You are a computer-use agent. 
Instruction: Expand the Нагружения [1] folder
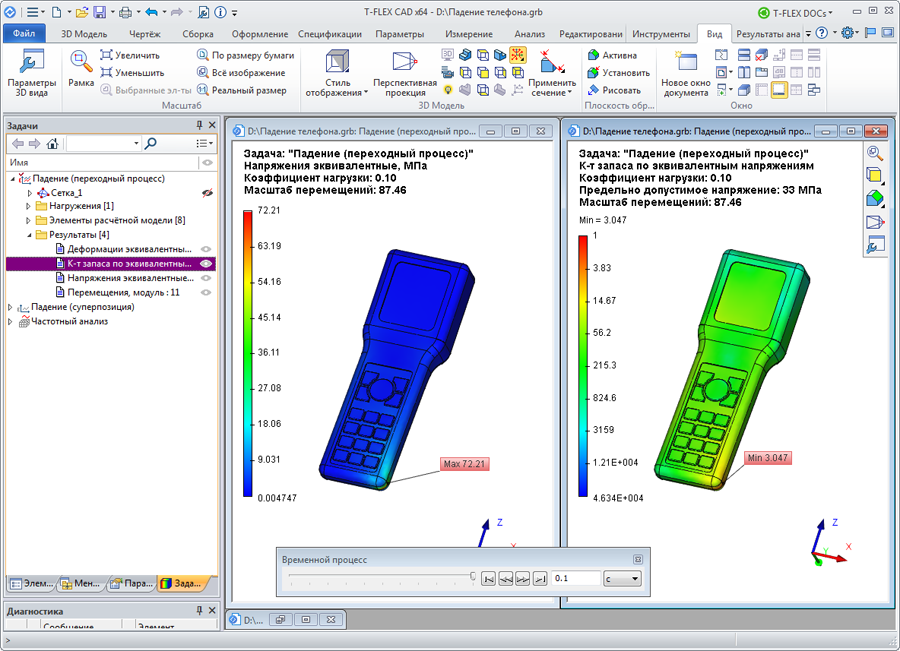[29, 206]
